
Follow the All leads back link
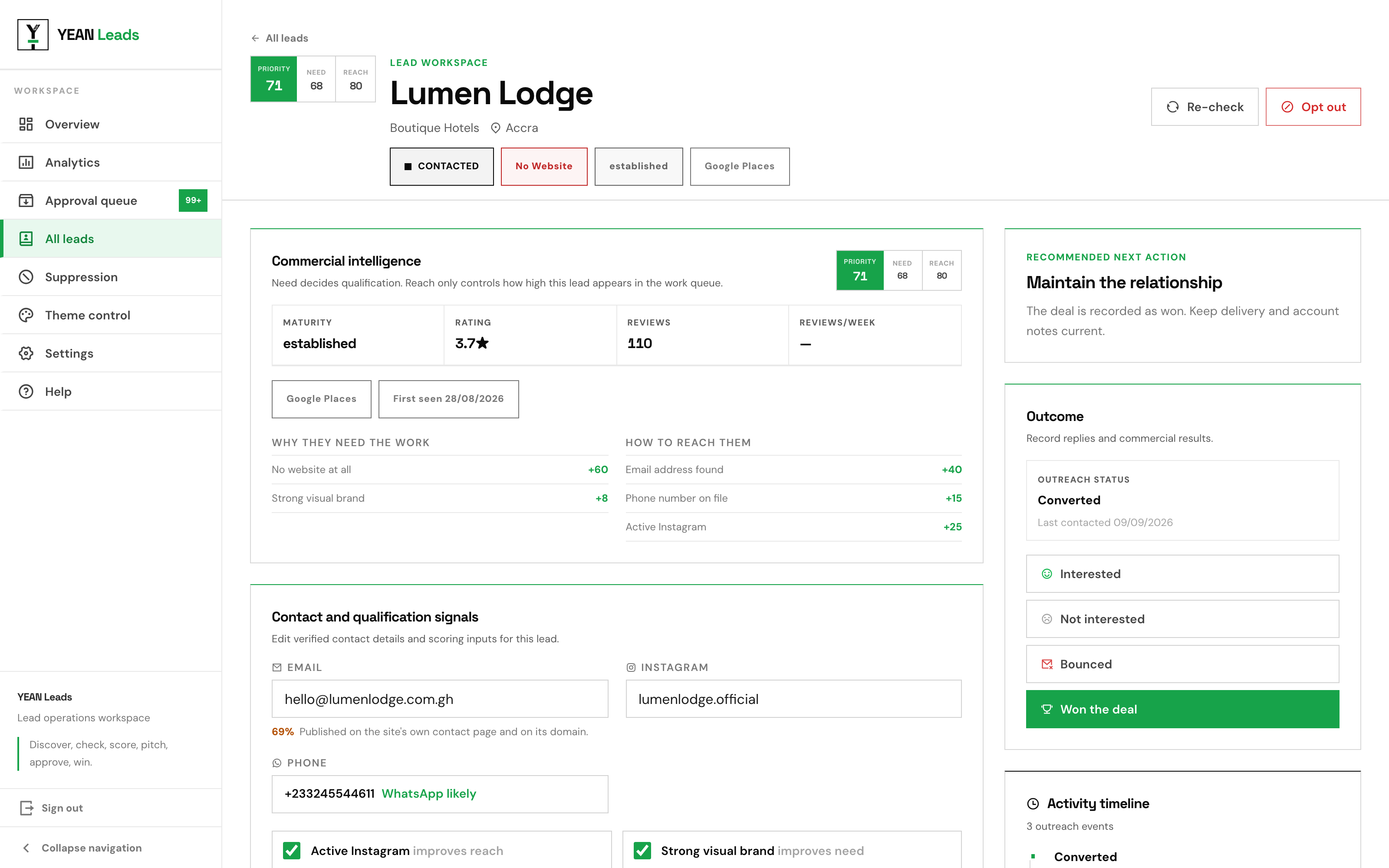pyautogui.click(x=280, y=38)
